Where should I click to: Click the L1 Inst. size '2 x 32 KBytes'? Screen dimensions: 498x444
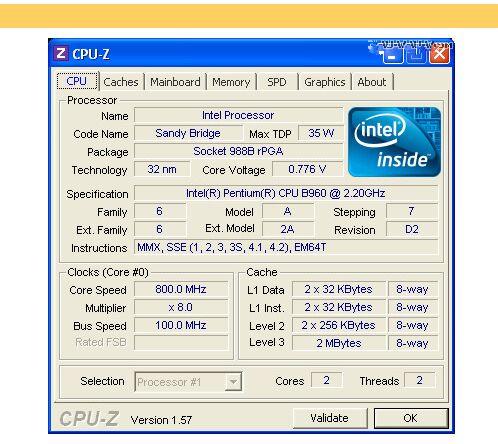[339, 307]
